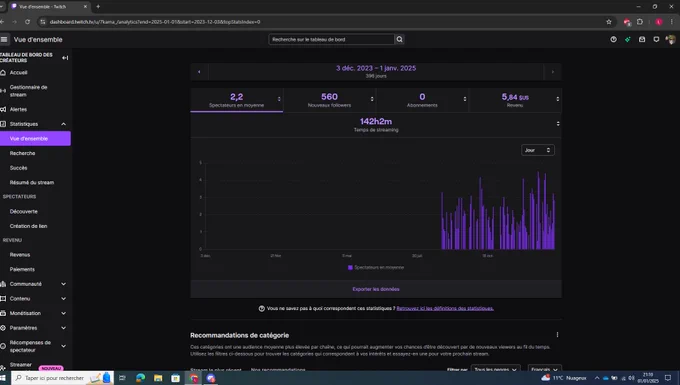Image resolution: width=680 pixels, height=385 pixels.
Task: Follow the statistics definitions link
Action: pyautogui.click(x=445, y=309)
